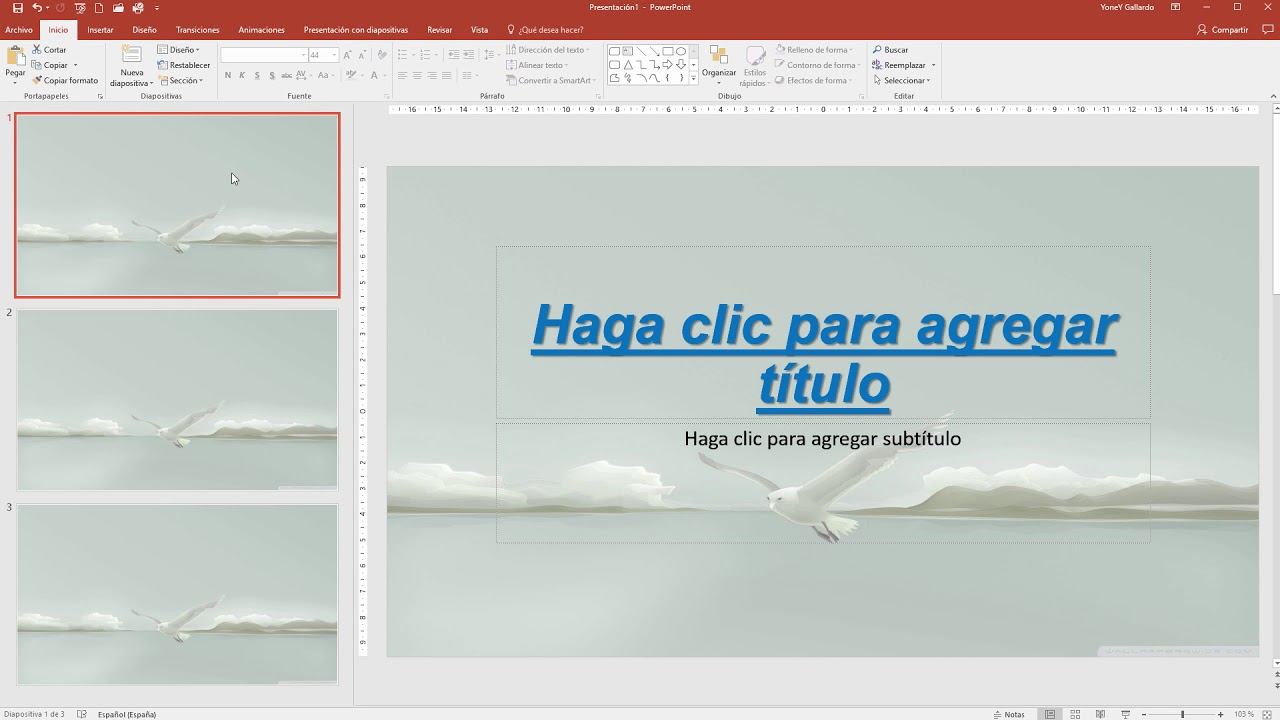Image resolution: width=1280 pixels, height=720 pixels.
Task: Click zoom in plus button
Action: click(1220, 714)
